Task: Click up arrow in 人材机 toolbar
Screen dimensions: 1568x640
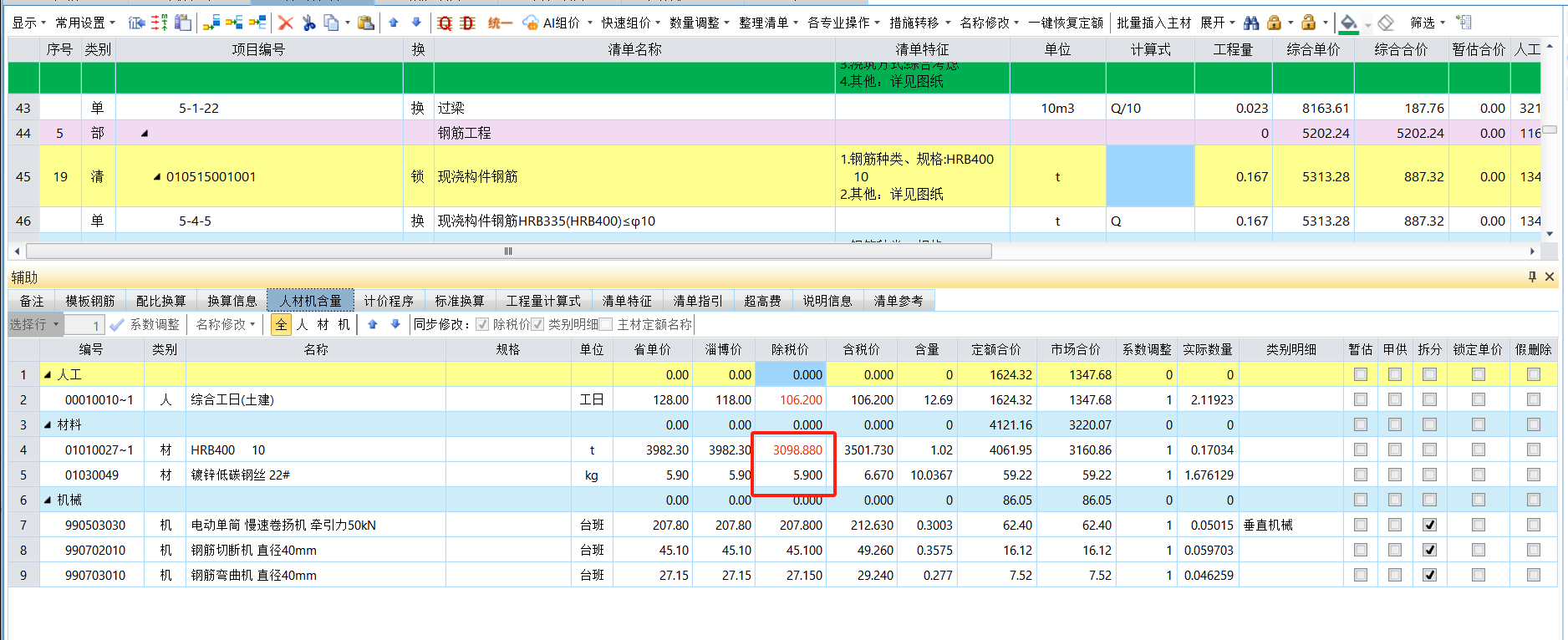Action: [373, 324]
